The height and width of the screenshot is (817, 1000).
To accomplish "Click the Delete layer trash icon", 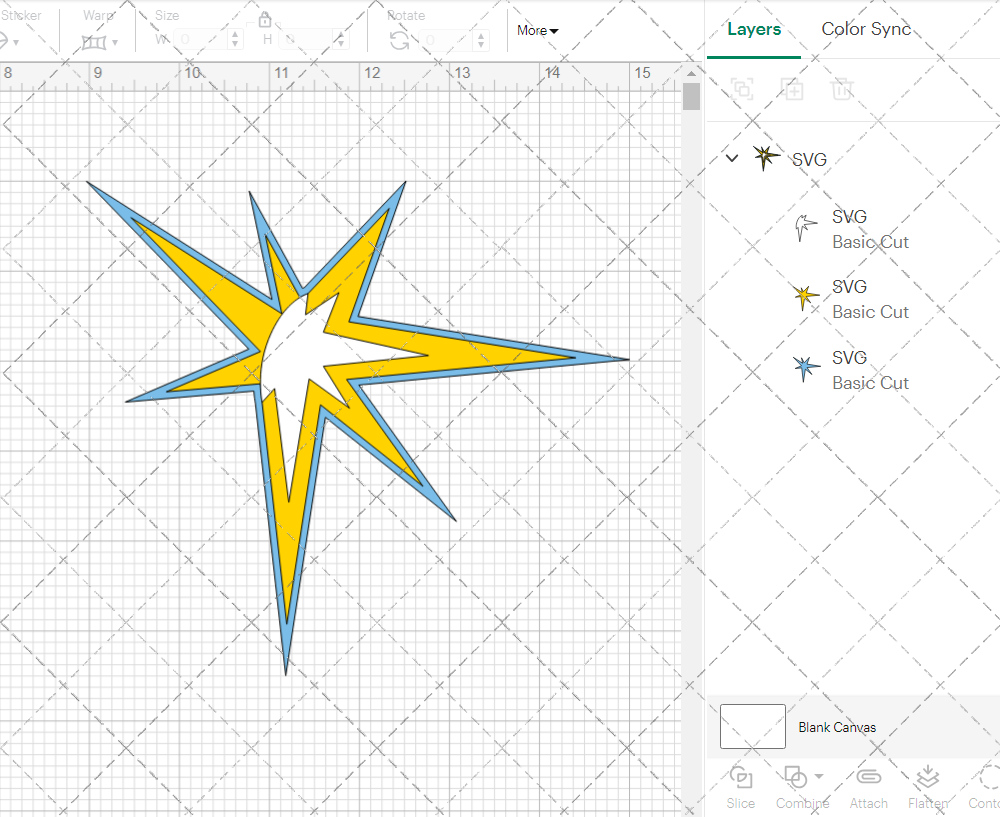I will [x=842, y=89].
